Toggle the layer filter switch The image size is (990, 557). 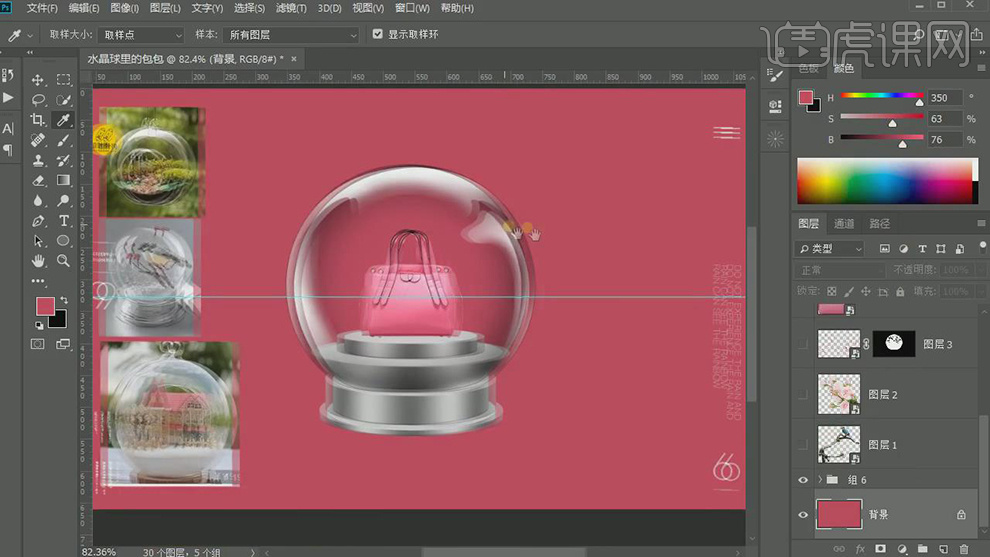tap(982, 247)
